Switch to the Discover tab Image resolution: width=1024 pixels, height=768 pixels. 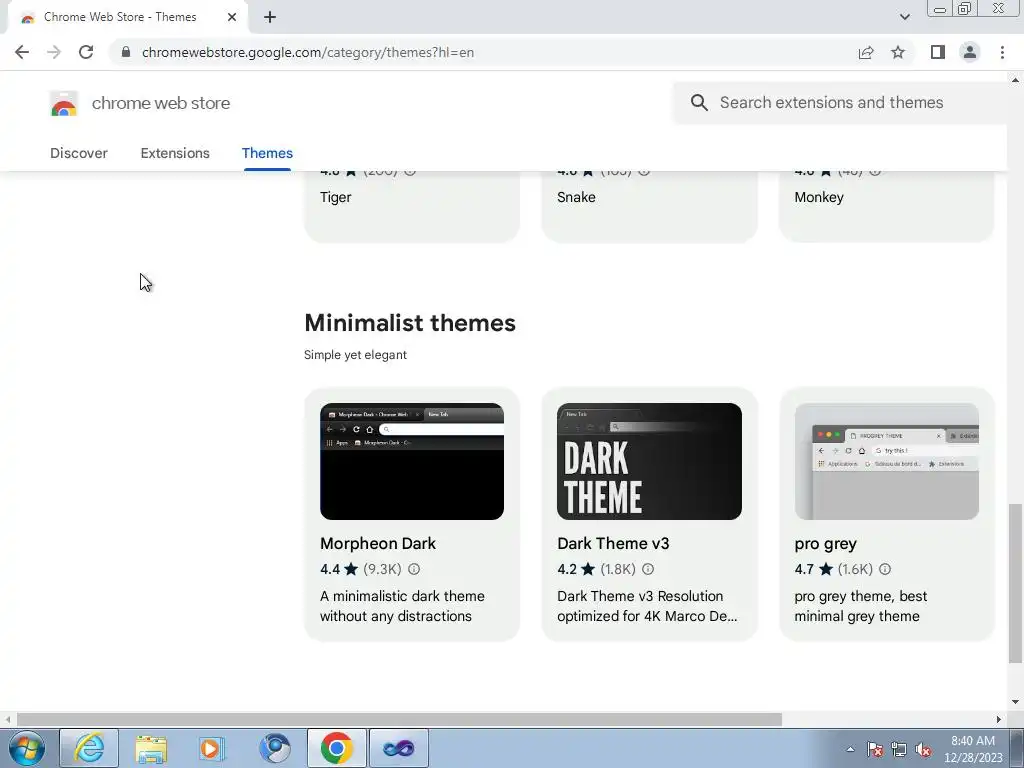79,153
